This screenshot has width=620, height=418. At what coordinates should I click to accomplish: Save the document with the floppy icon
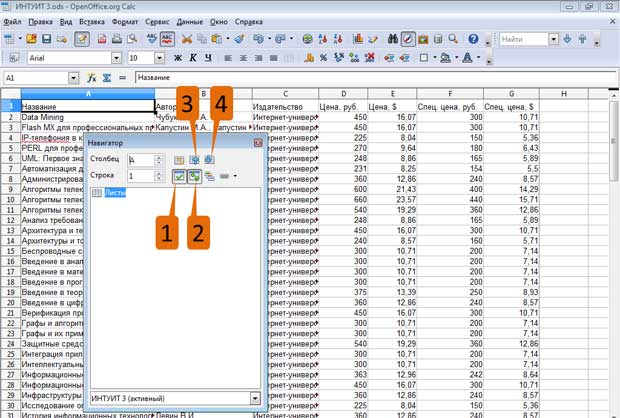47,39
